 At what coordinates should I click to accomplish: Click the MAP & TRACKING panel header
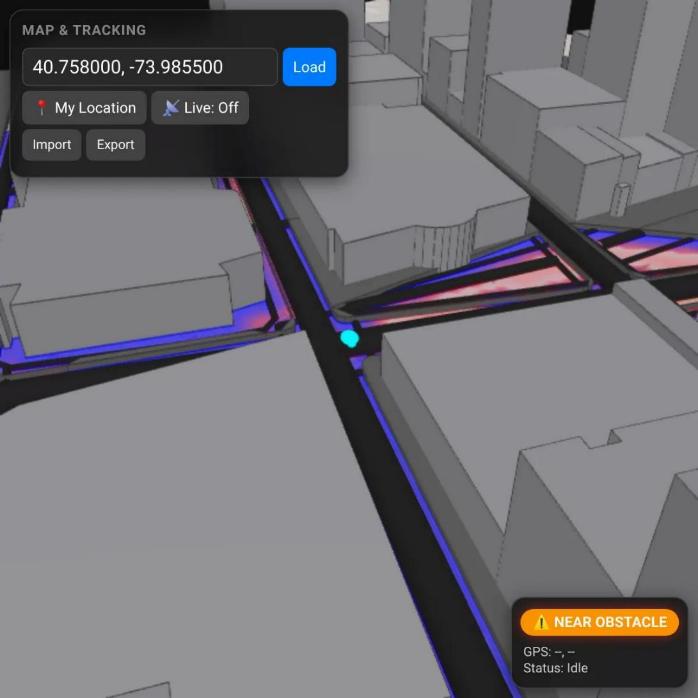(x=84, y=30)
